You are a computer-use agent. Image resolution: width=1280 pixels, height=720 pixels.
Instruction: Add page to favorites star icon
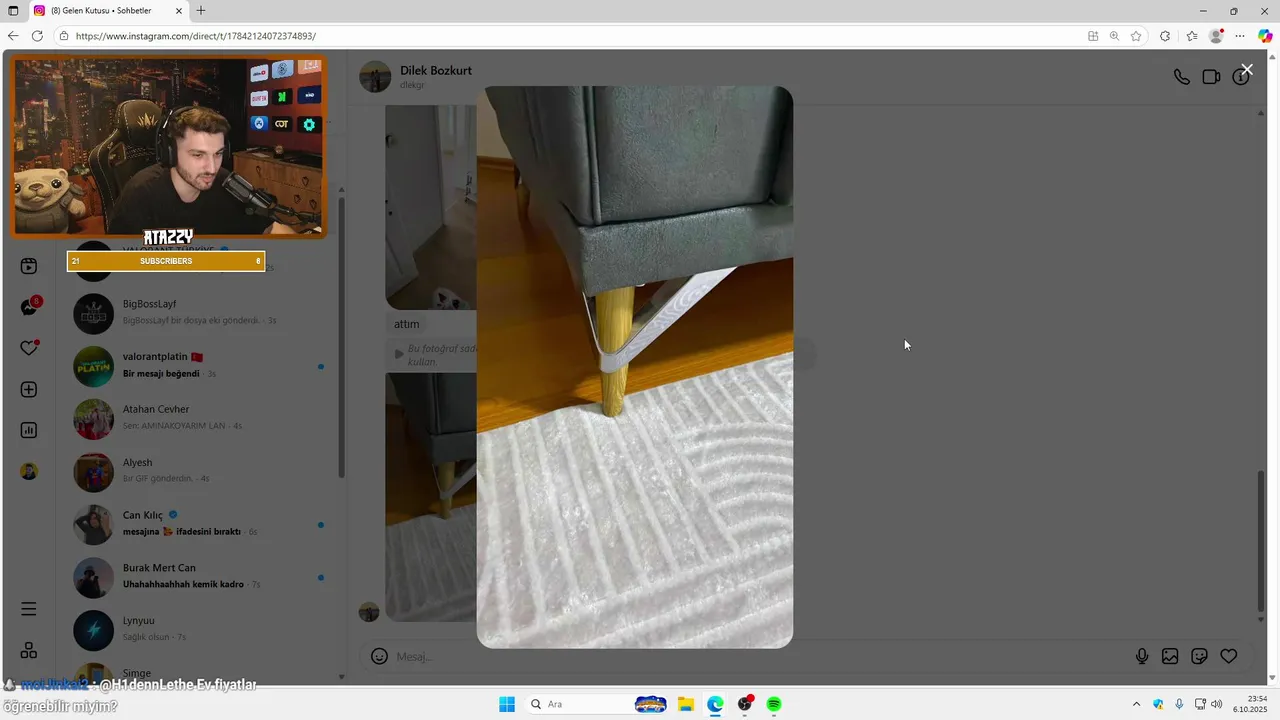click(x=1136, y=36)
